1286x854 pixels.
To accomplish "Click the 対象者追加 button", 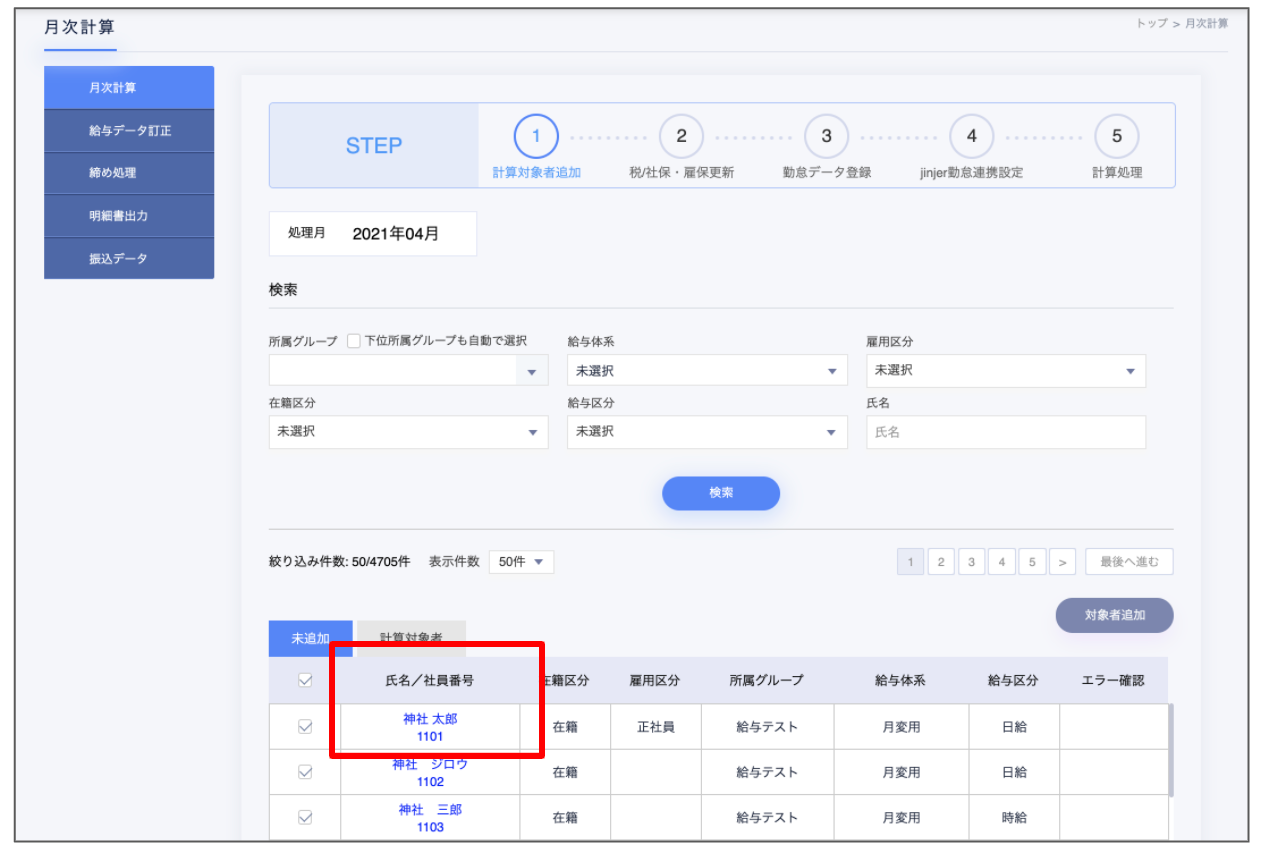I will click(1114, 615).
